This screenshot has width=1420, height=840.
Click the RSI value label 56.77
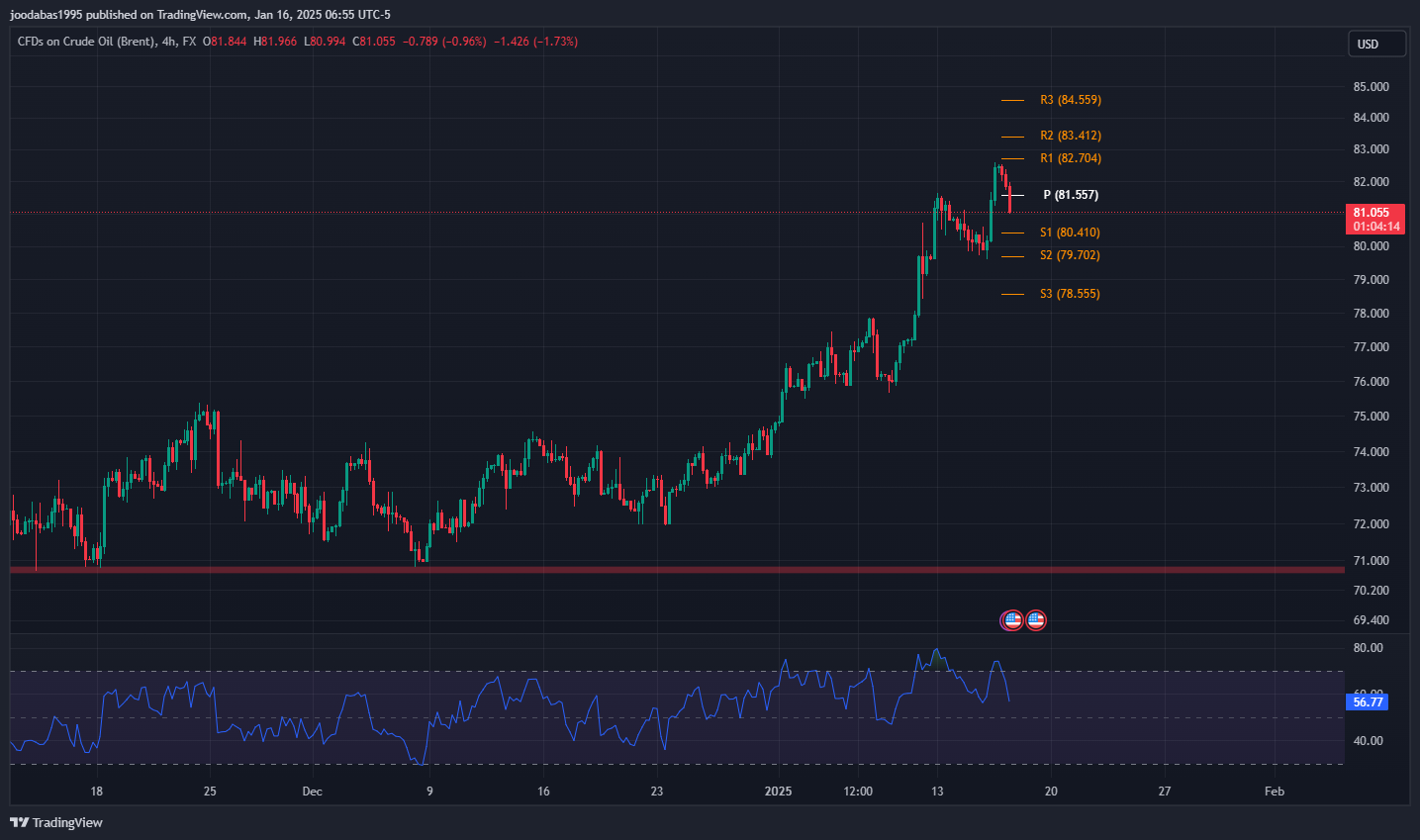1368,702
